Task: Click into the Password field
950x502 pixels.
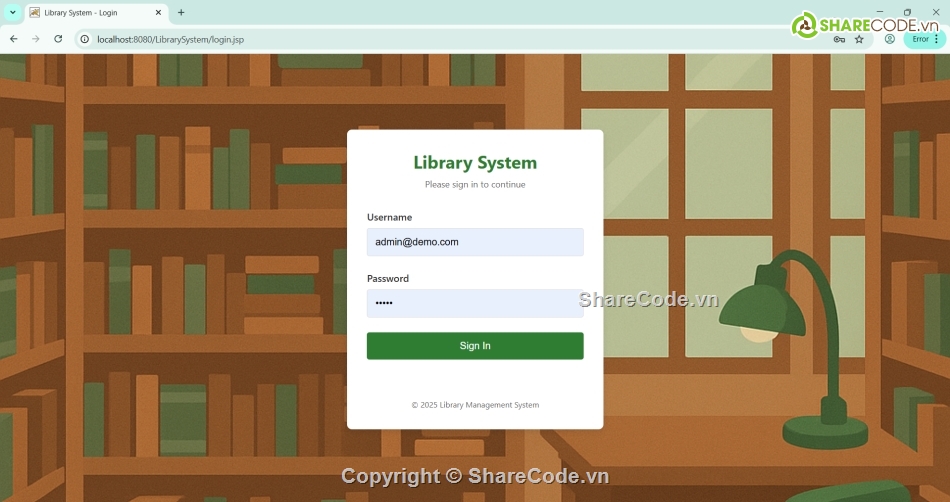Action: point(475,303)
